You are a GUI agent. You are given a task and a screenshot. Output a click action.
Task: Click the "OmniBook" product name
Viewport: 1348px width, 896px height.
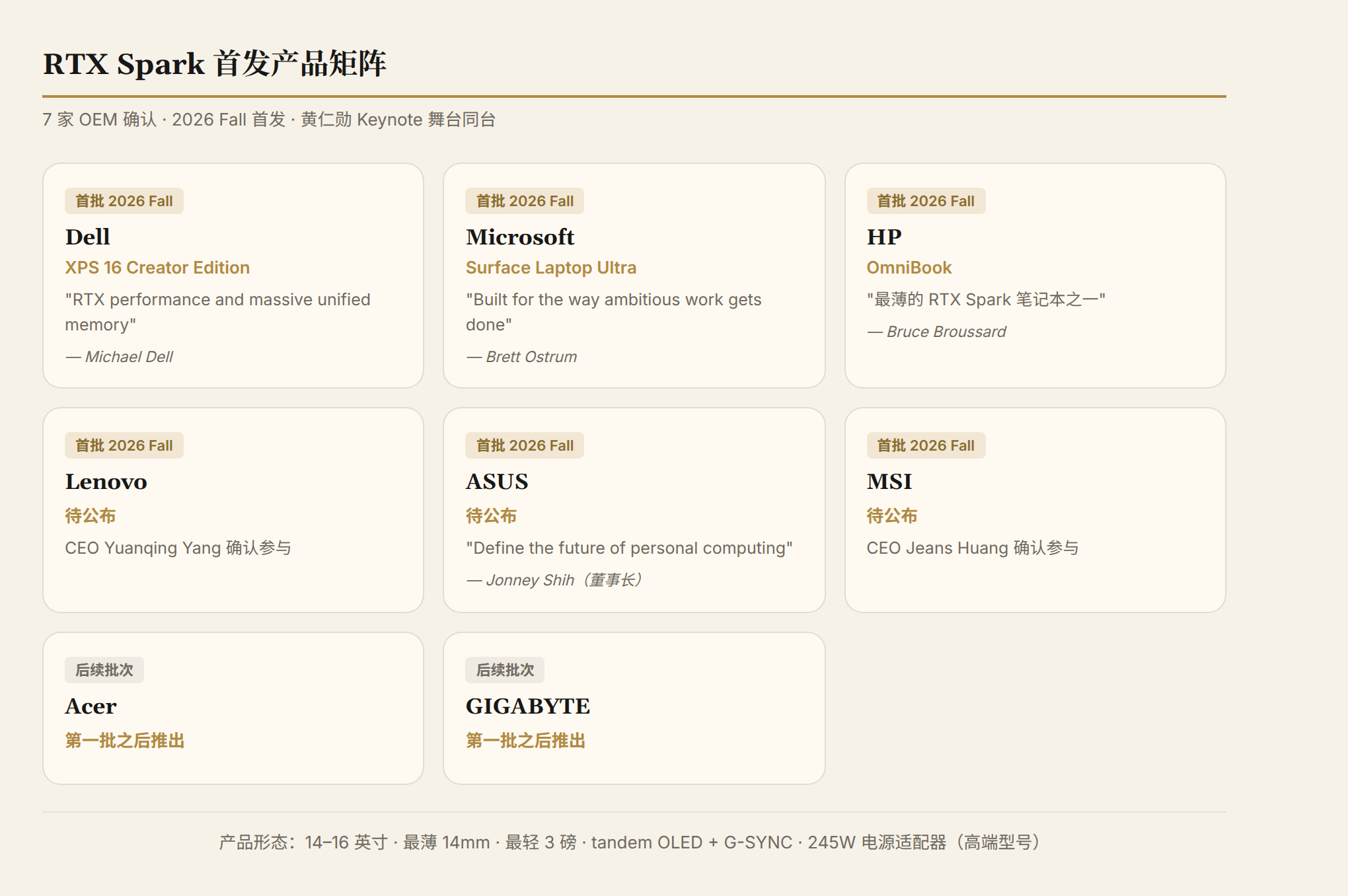coord(909,268)
